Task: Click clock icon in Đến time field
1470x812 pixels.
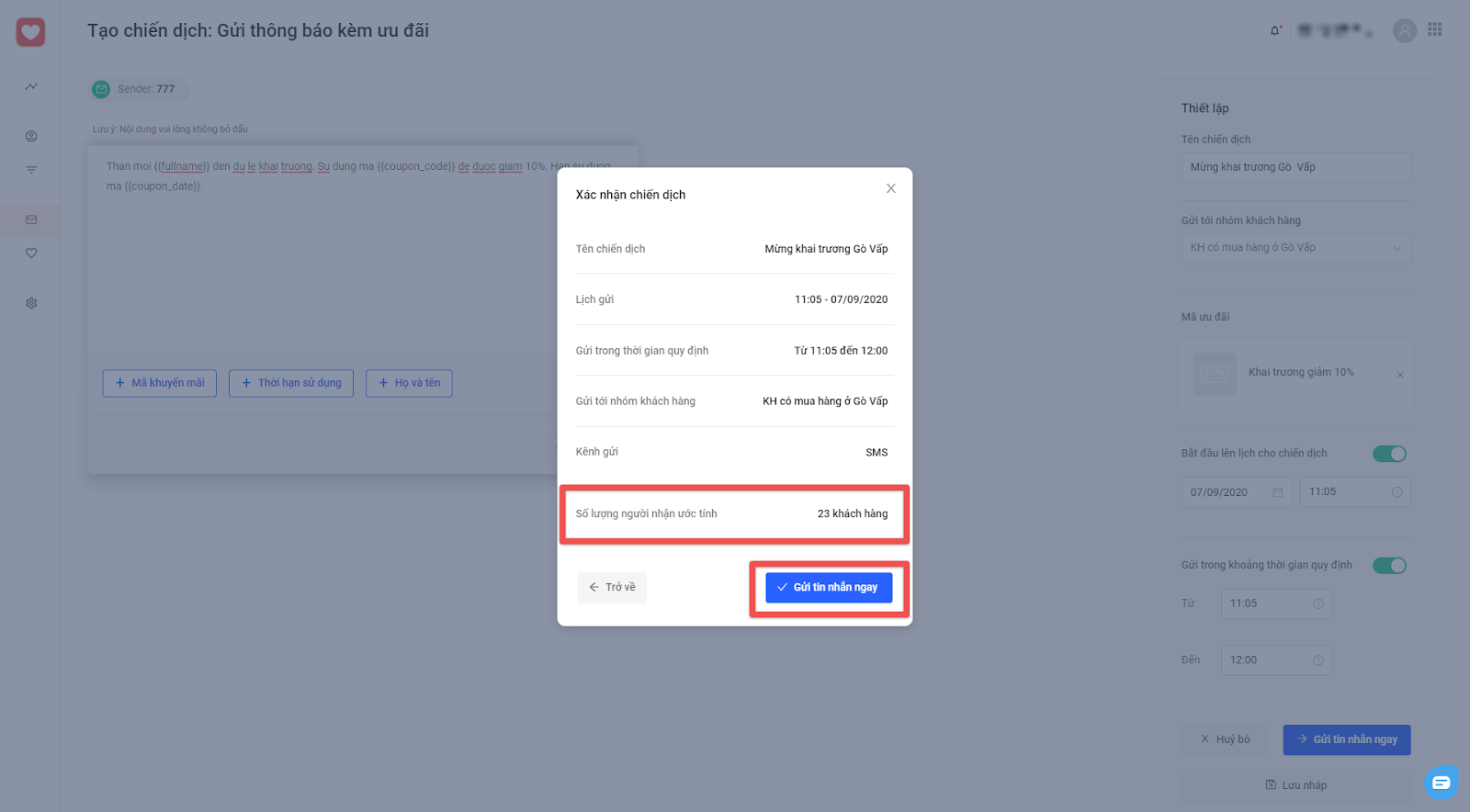Action: point(1318,660)
